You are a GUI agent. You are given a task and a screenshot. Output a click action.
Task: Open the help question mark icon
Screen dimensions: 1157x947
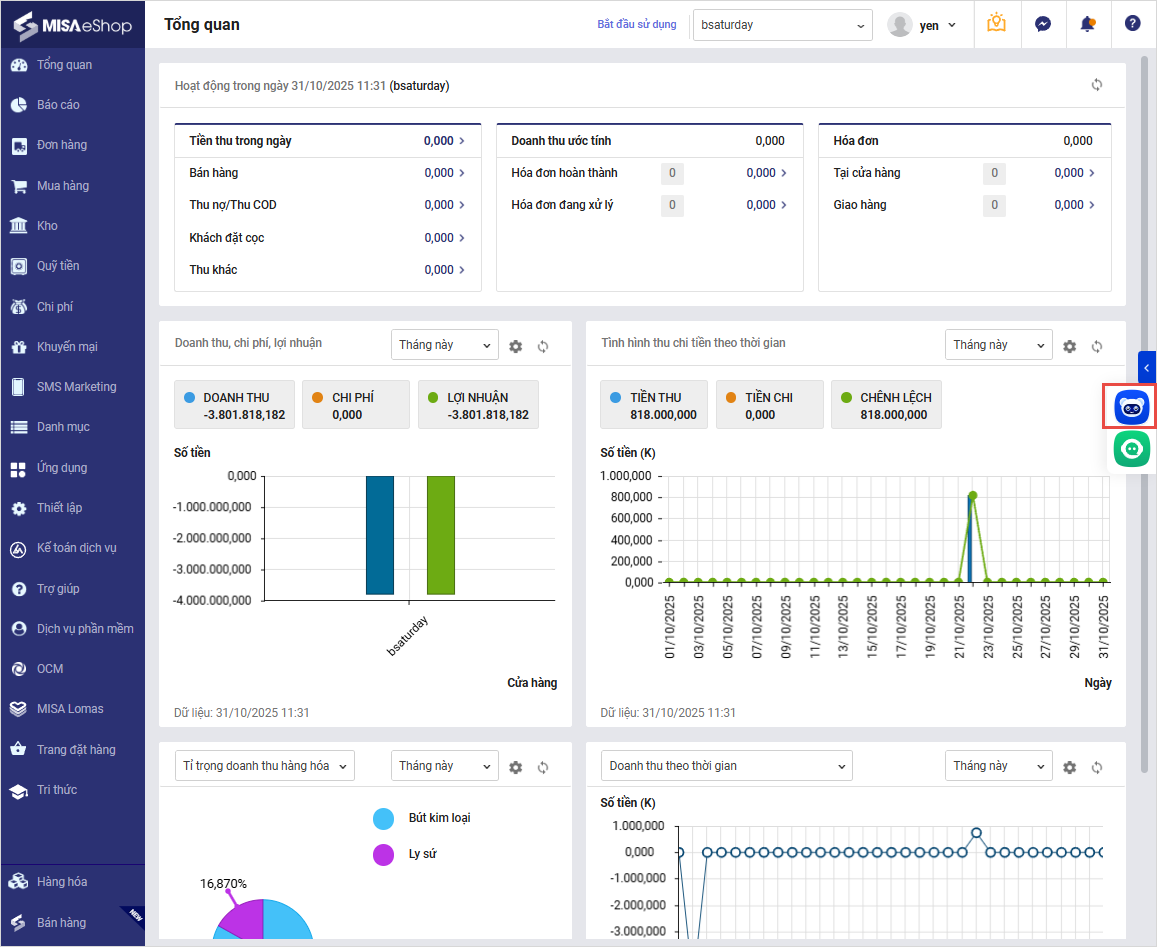pyautogui.click(x=1132, y=24)
